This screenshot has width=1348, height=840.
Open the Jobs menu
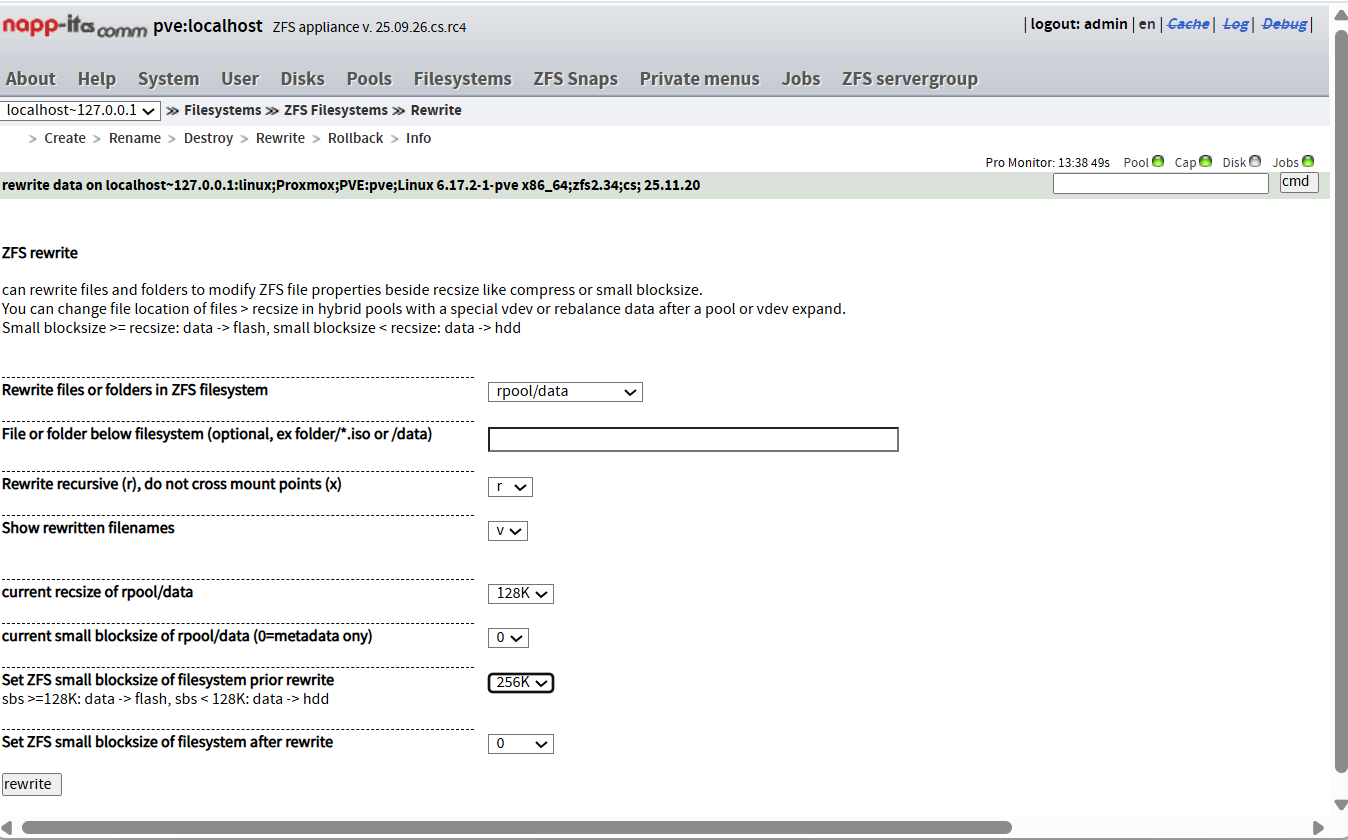[801, 79]
